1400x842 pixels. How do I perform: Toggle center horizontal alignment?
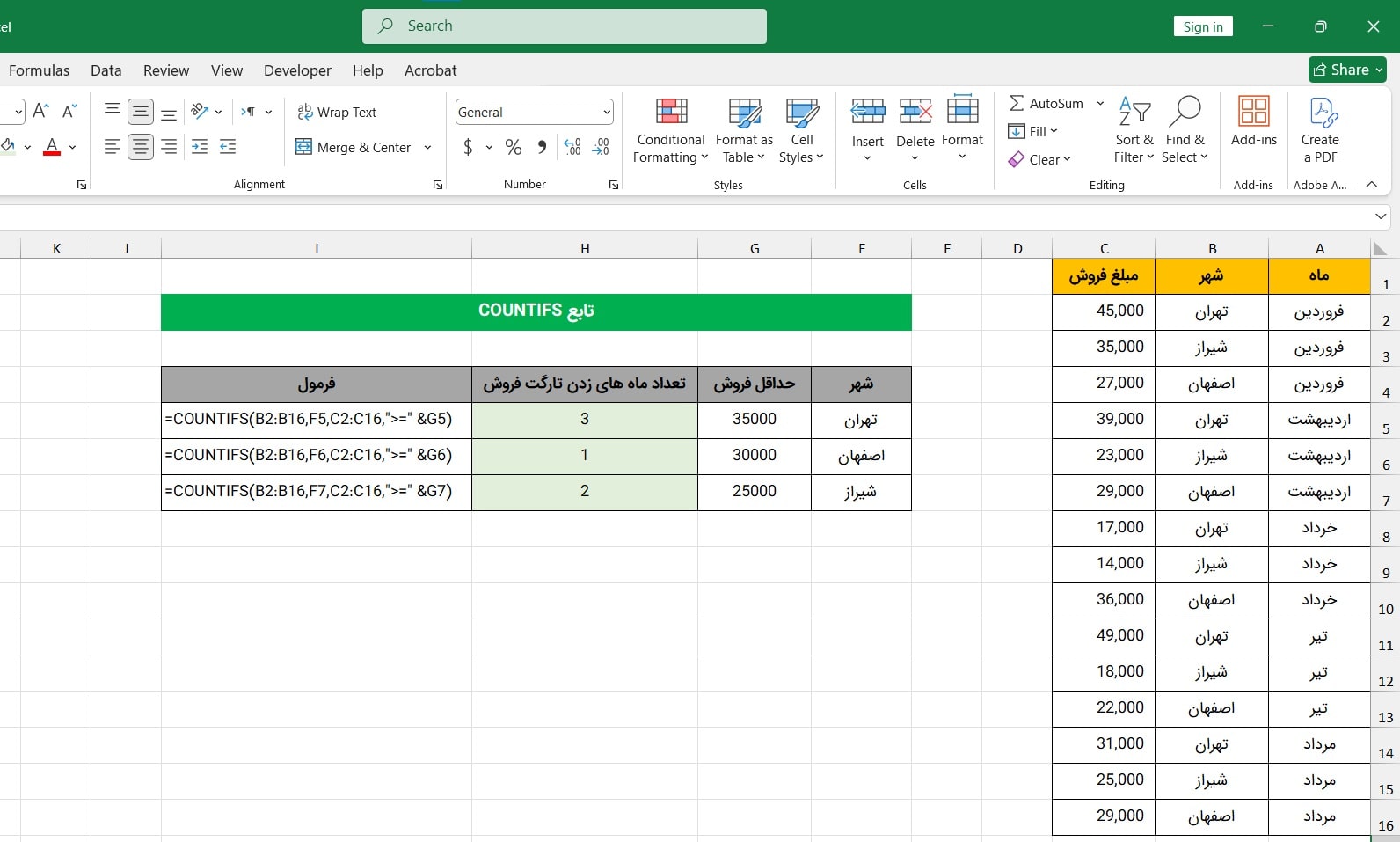click(x=141, y=147)
